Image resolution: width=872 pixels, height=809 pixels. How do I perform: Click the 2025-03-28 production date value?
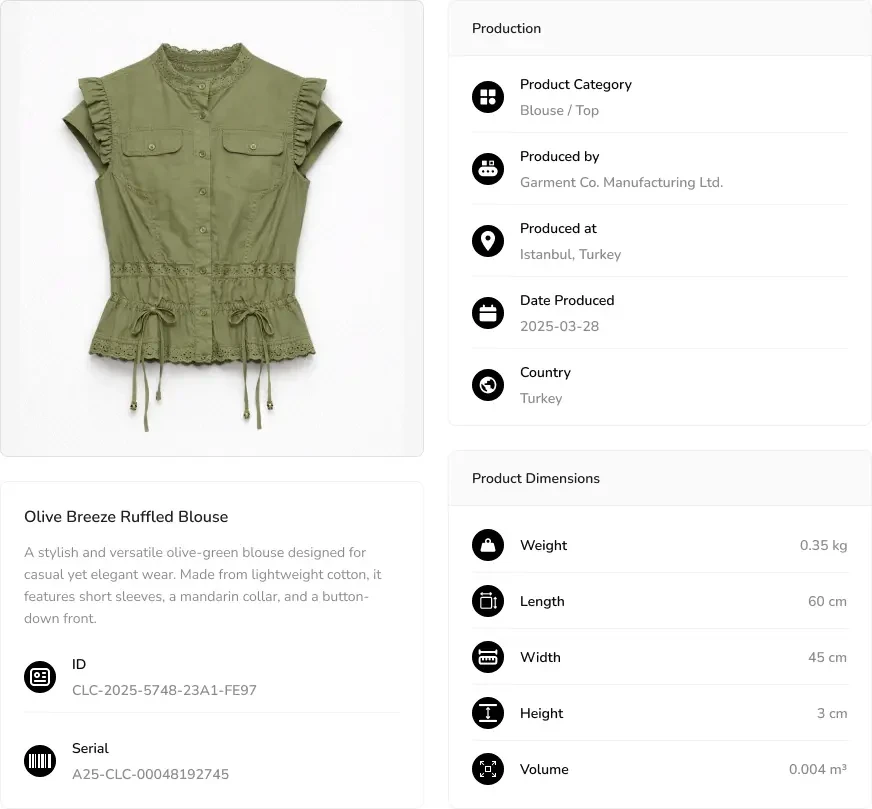tap(559, 326)
